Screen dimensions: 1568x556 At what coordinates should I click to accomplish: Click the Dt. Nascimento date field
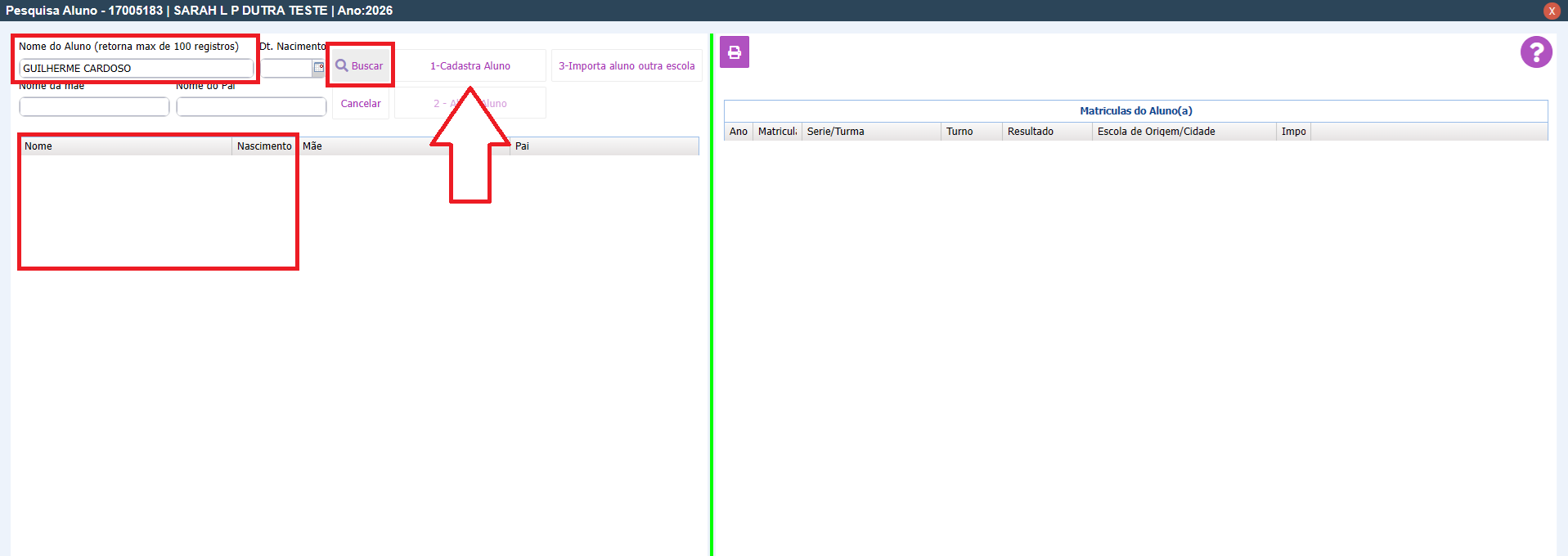point(286,69)
